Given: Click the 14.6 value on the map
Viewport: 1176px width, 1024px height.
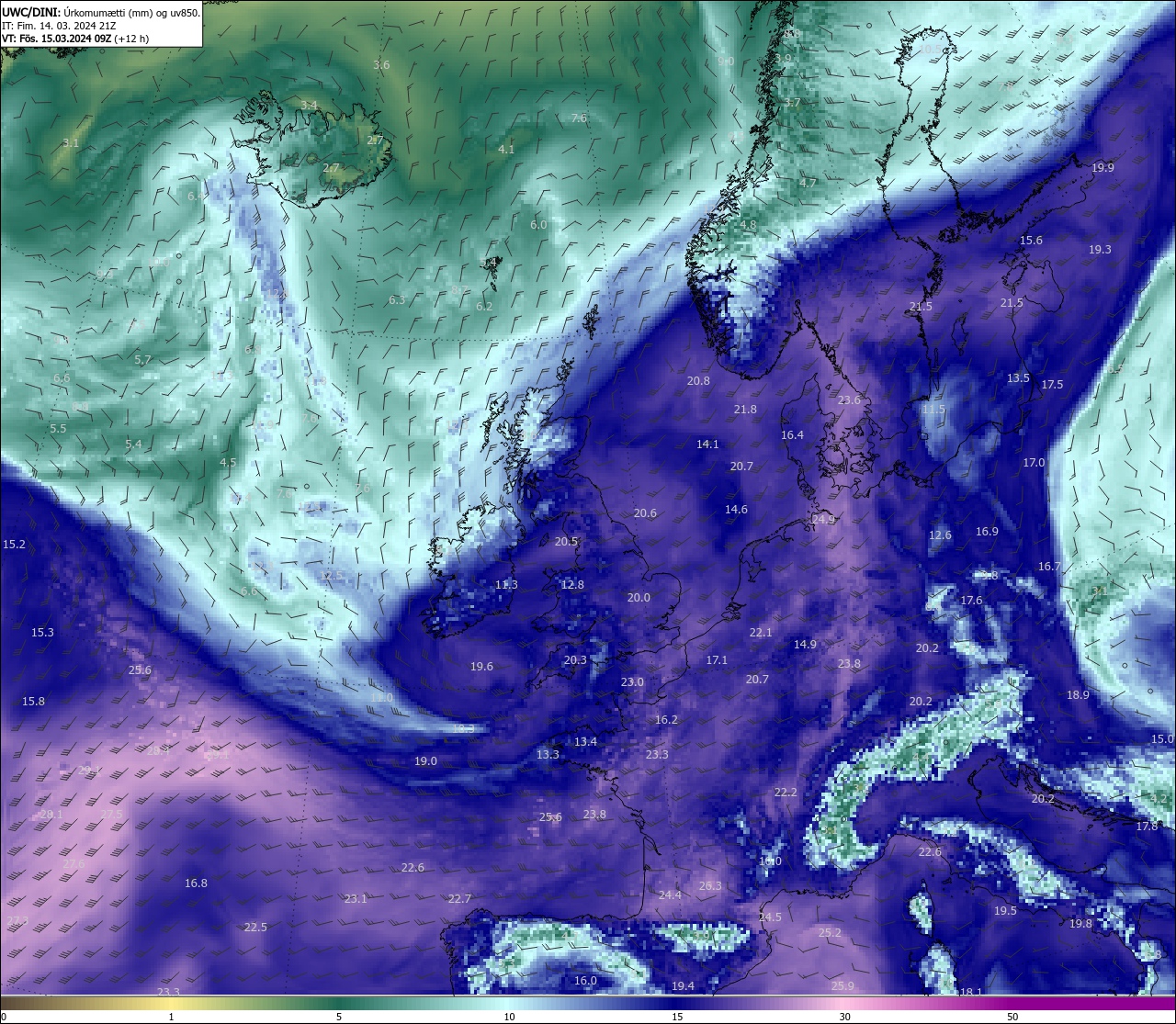Looking at the screenshot, I should pos(736,510).
